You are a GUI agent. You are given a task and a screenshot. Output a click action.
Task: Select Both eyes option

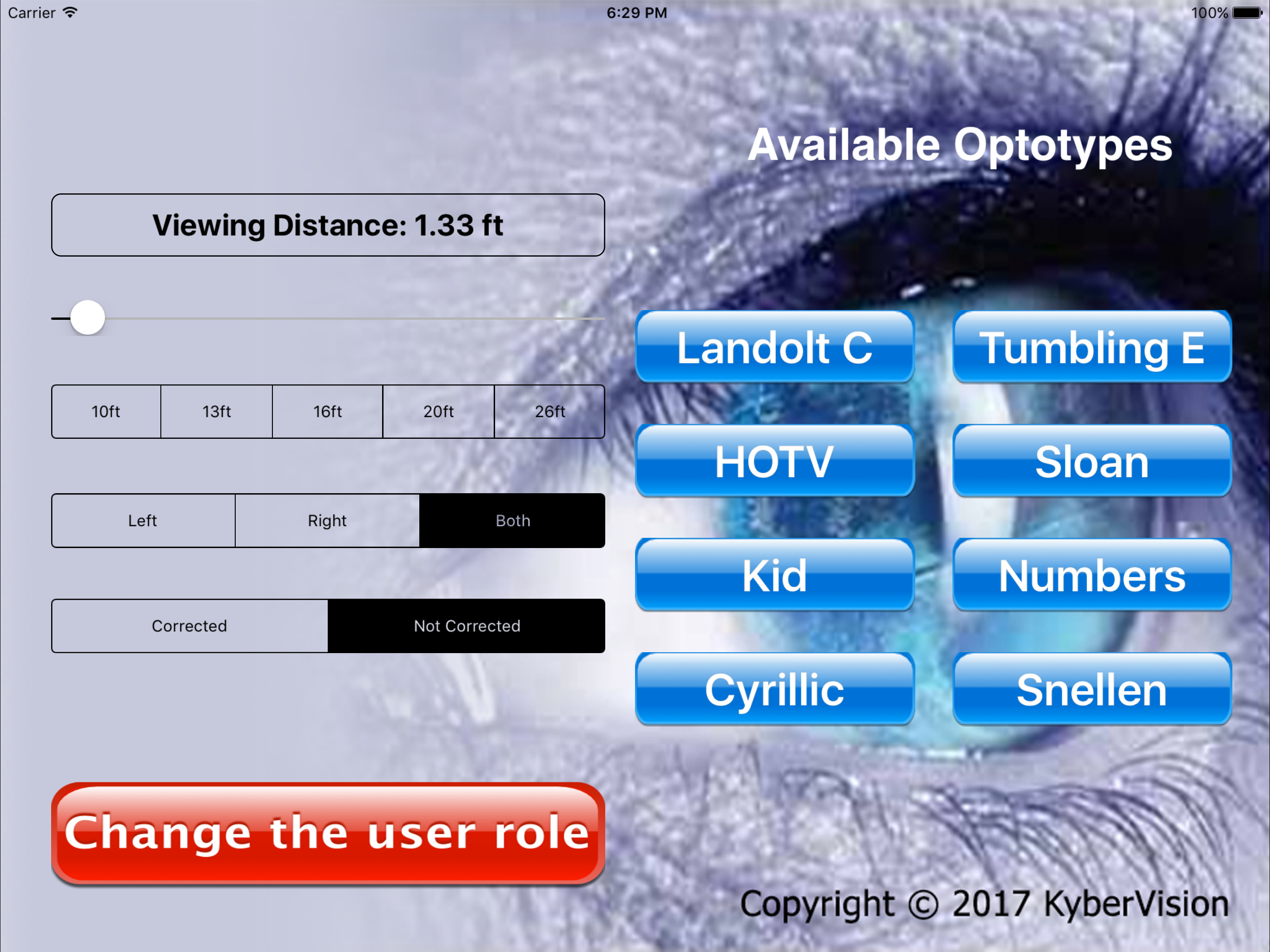tap(512, 521)
